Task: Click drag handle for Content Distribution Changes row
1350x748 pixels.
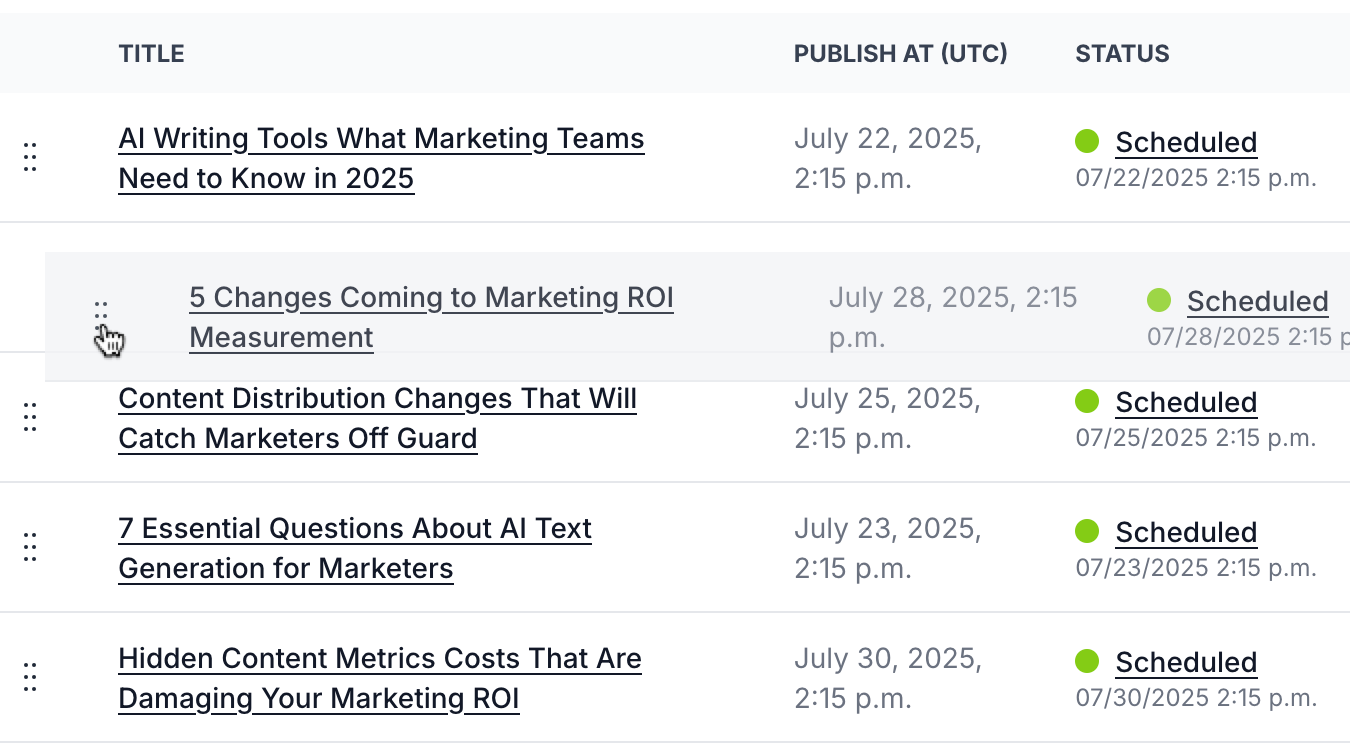Action: tap(30, 417)
